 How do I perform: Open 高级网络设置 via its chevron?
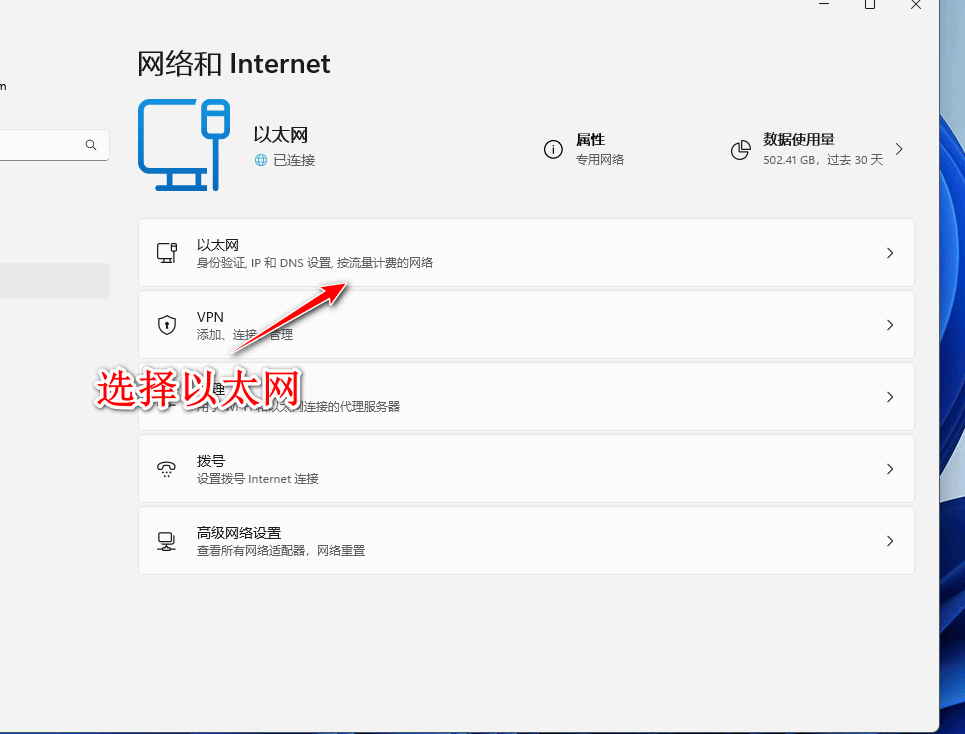(890, 541)
